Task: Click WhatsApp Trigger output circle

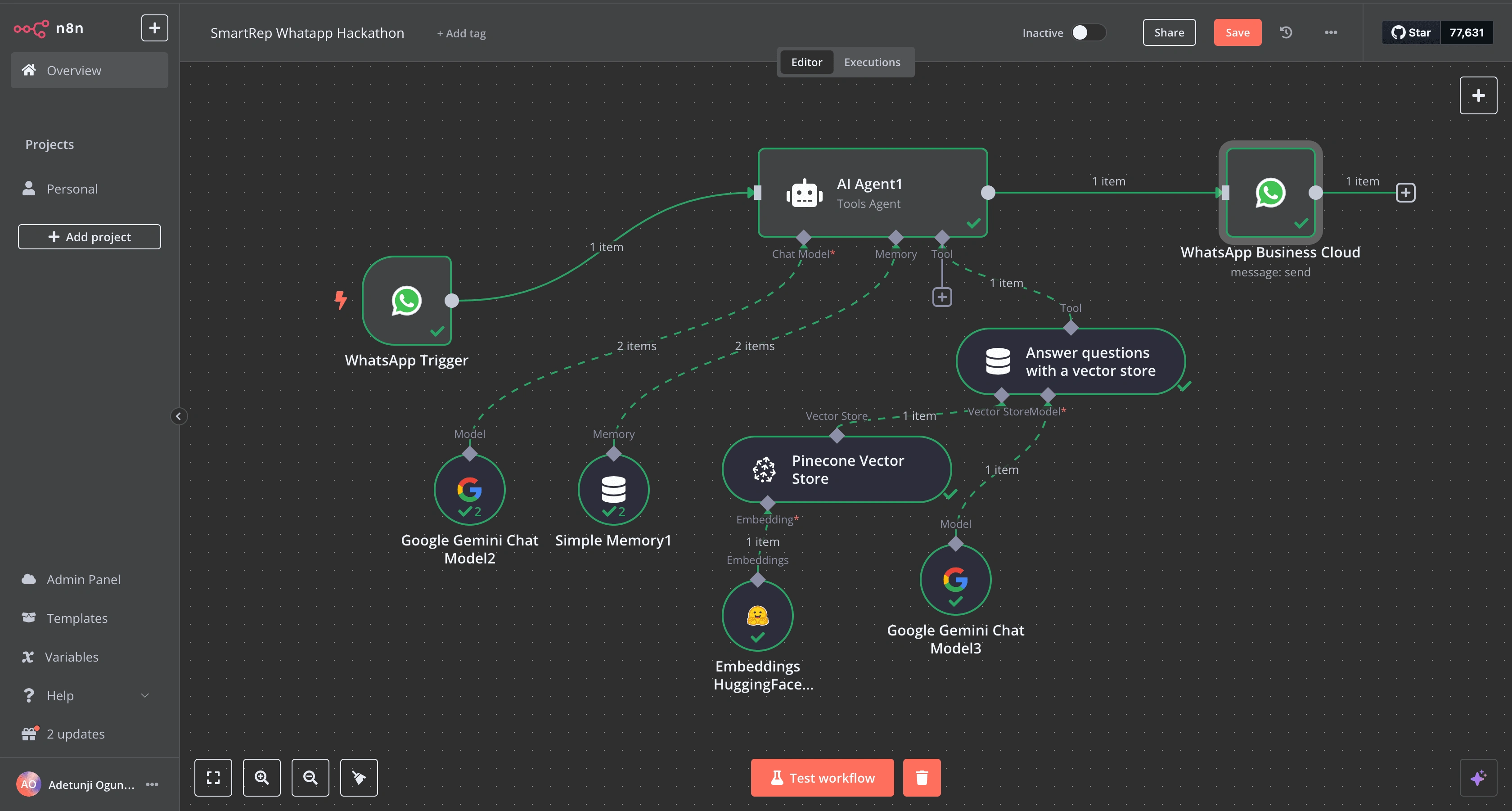Action: (451, 301)
